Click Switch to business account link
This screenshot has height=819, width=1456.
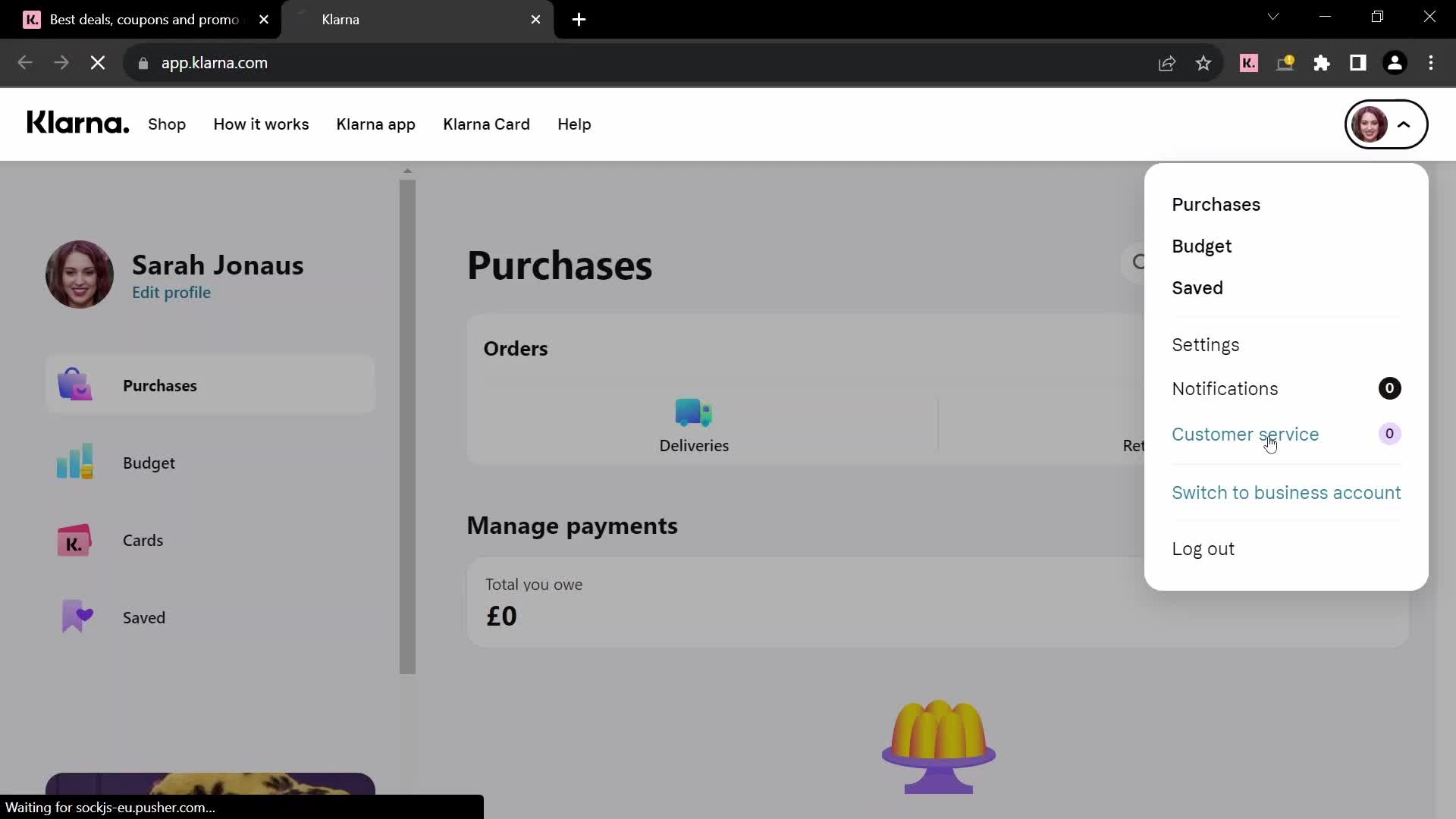click(x=1286, y=493)
